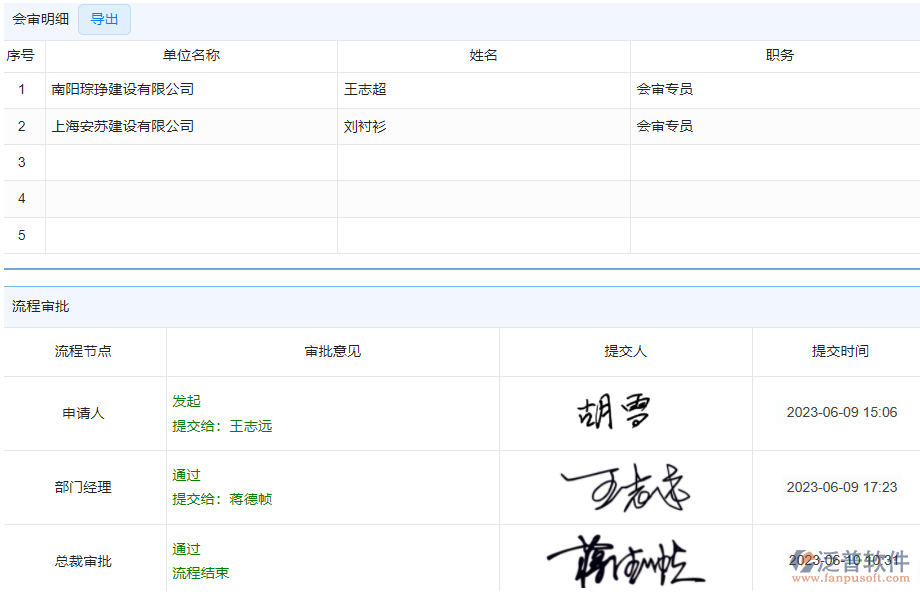This screenshot has width=920, height=594.
Task: Click the 导出 (Export) button
Action: [x=104, y=19]
